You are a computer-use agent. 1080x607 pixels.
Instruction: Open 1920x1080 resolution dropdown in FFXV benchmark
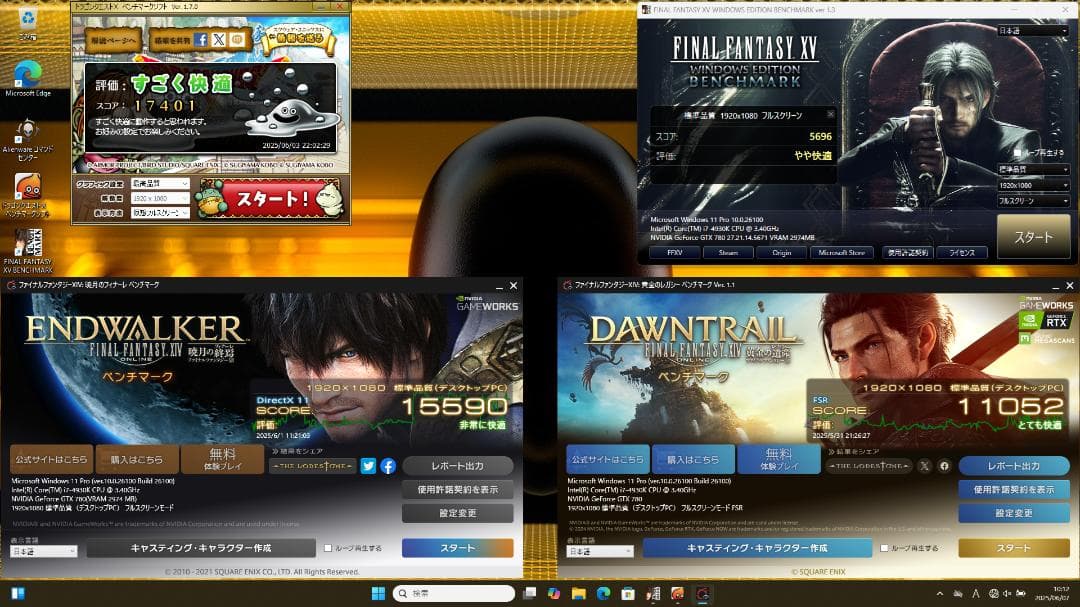pos(1033,185)
